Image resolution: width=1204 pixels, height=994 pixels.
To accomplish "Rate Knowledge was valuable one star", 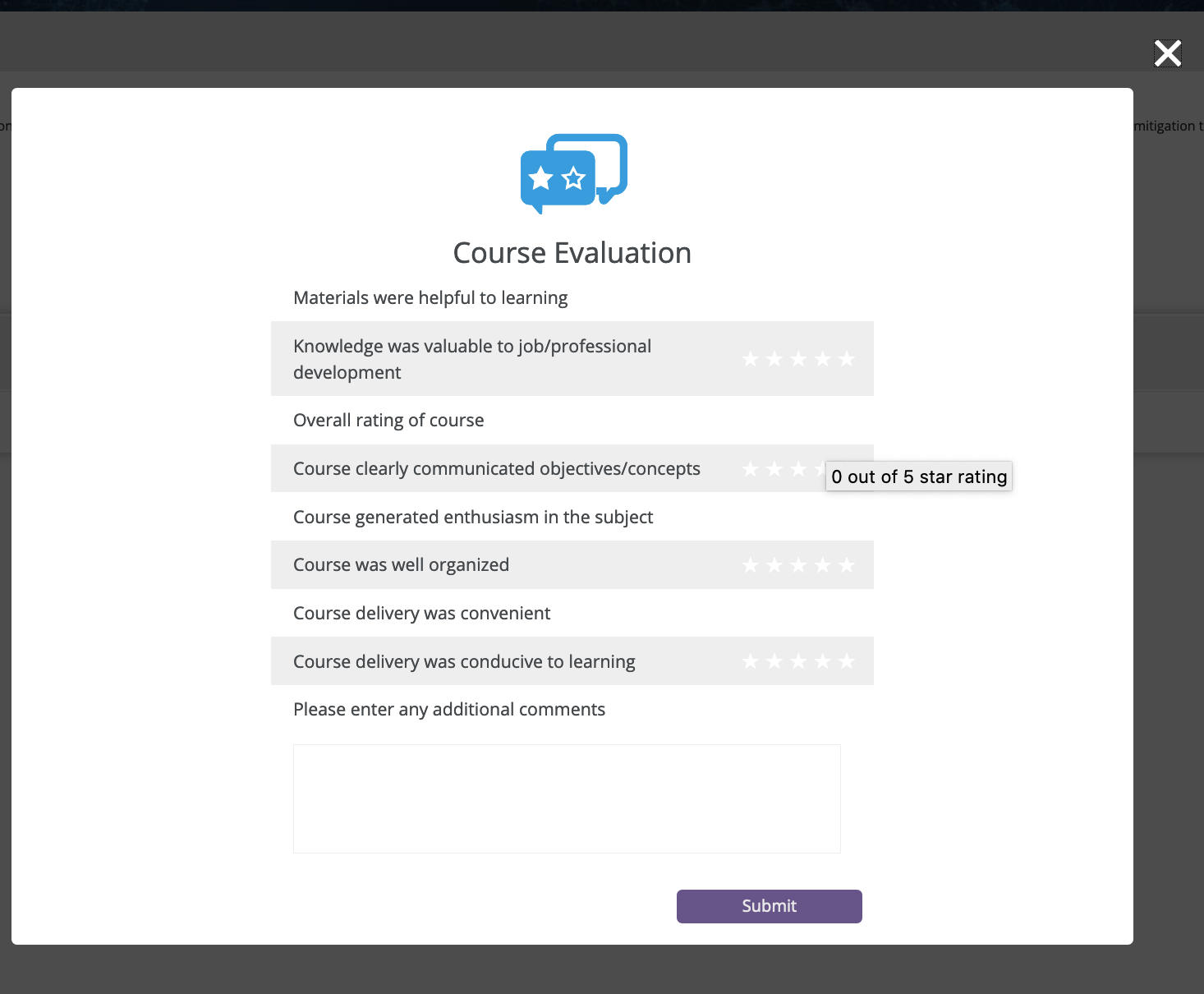I will [750, 359].
